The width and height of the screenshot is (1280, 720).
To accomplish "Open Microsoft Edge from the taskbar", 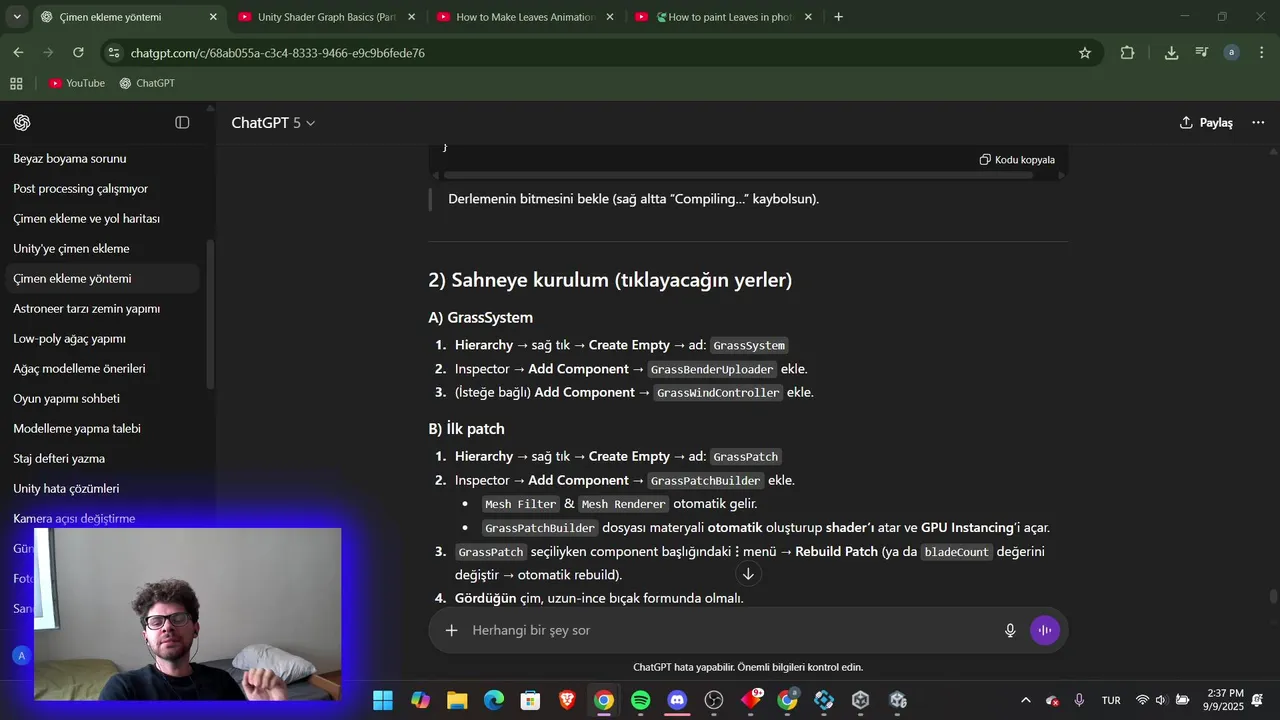I will [494, 700].
